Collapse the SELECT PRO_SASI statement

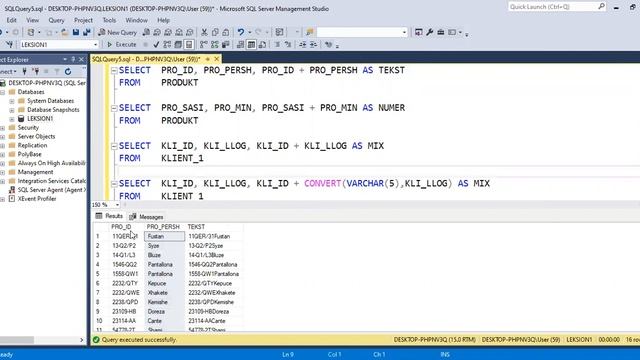114,108
